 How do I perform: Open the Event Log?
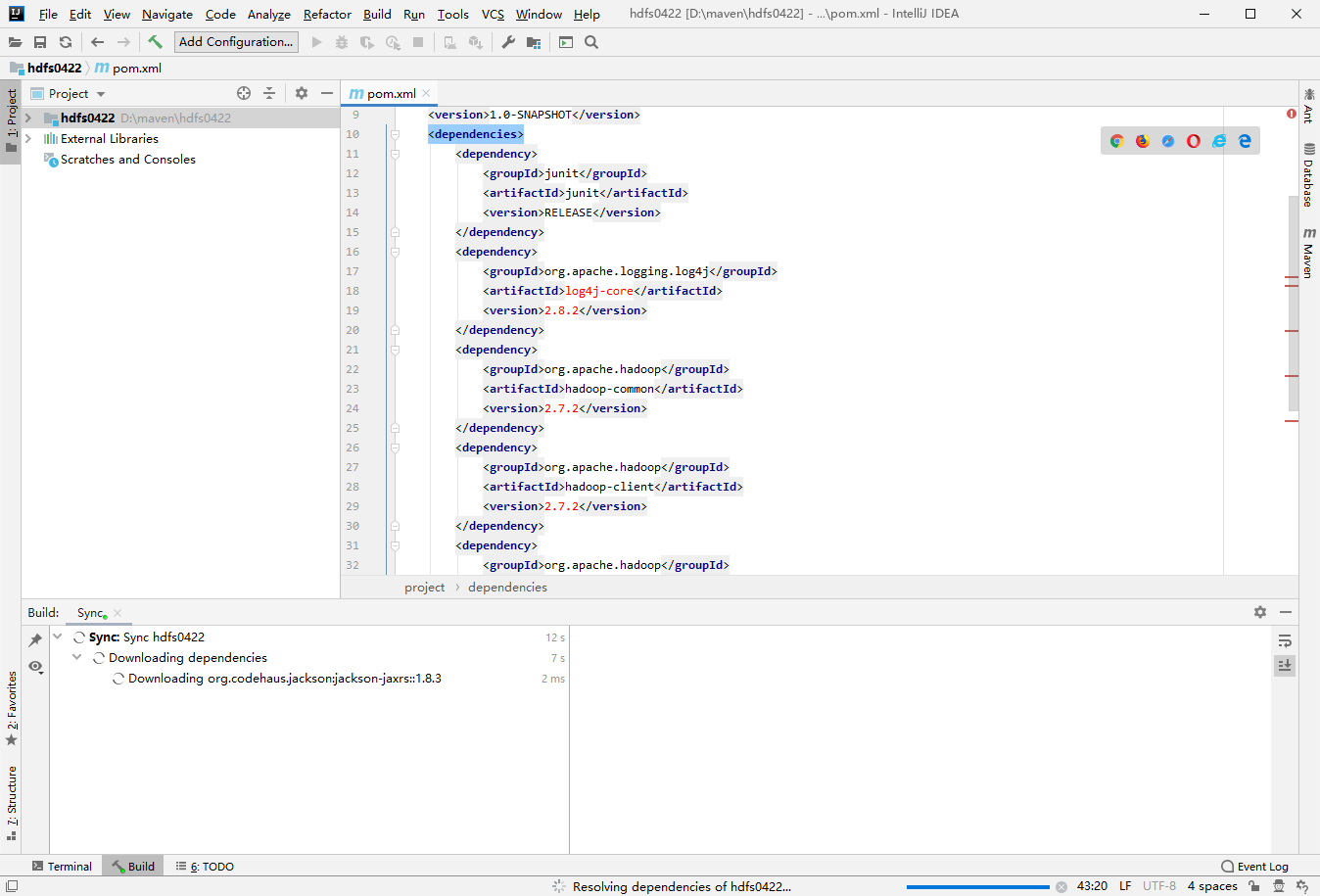pos(1255,867)
